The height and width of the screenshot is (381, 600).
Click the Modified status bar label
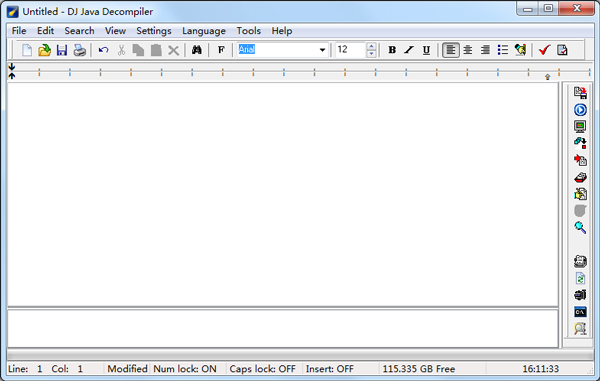pyautogui.click(x=127, y=369)
